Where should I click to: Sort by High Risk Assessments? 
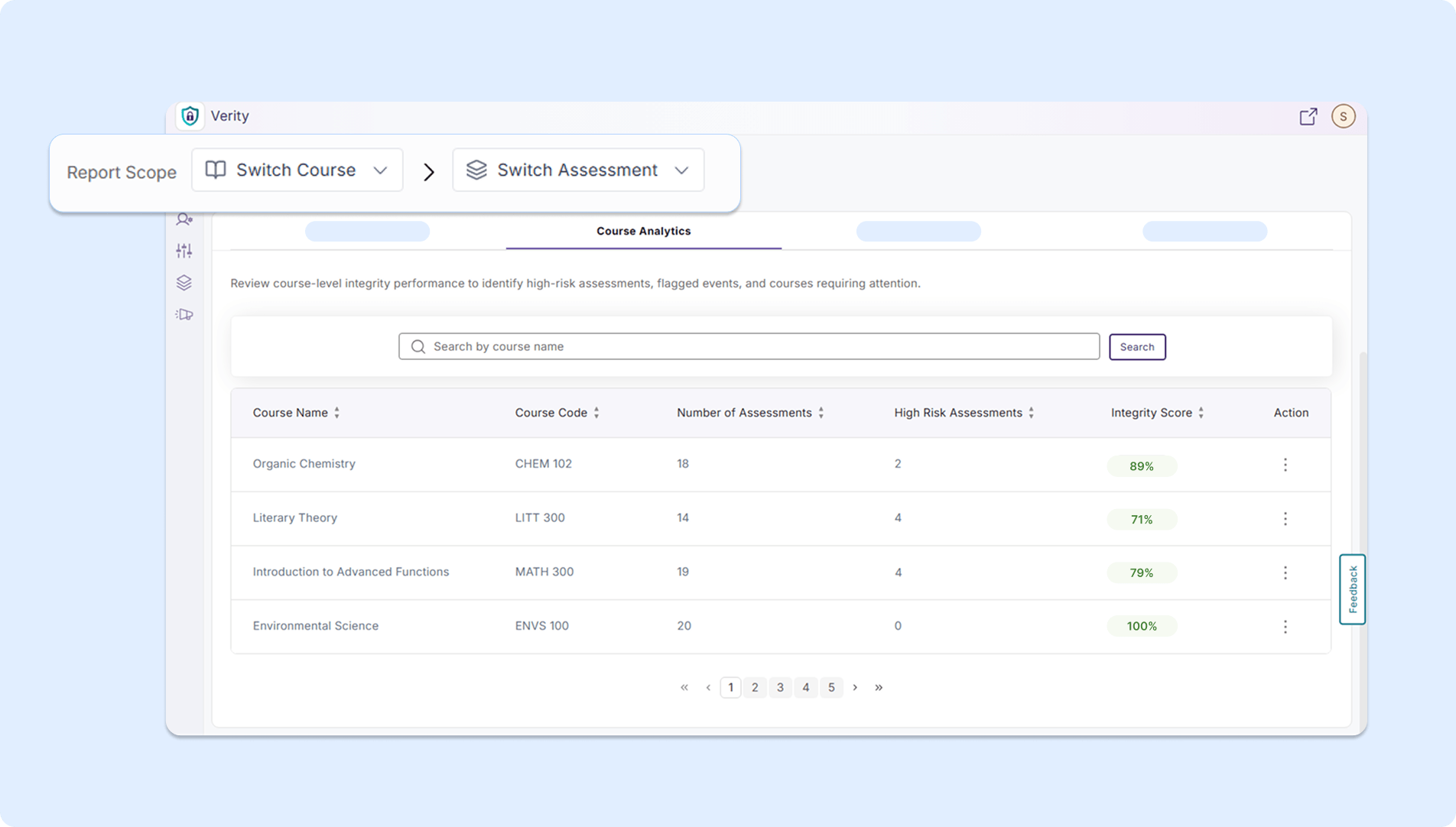click(x=1032, y=413)
